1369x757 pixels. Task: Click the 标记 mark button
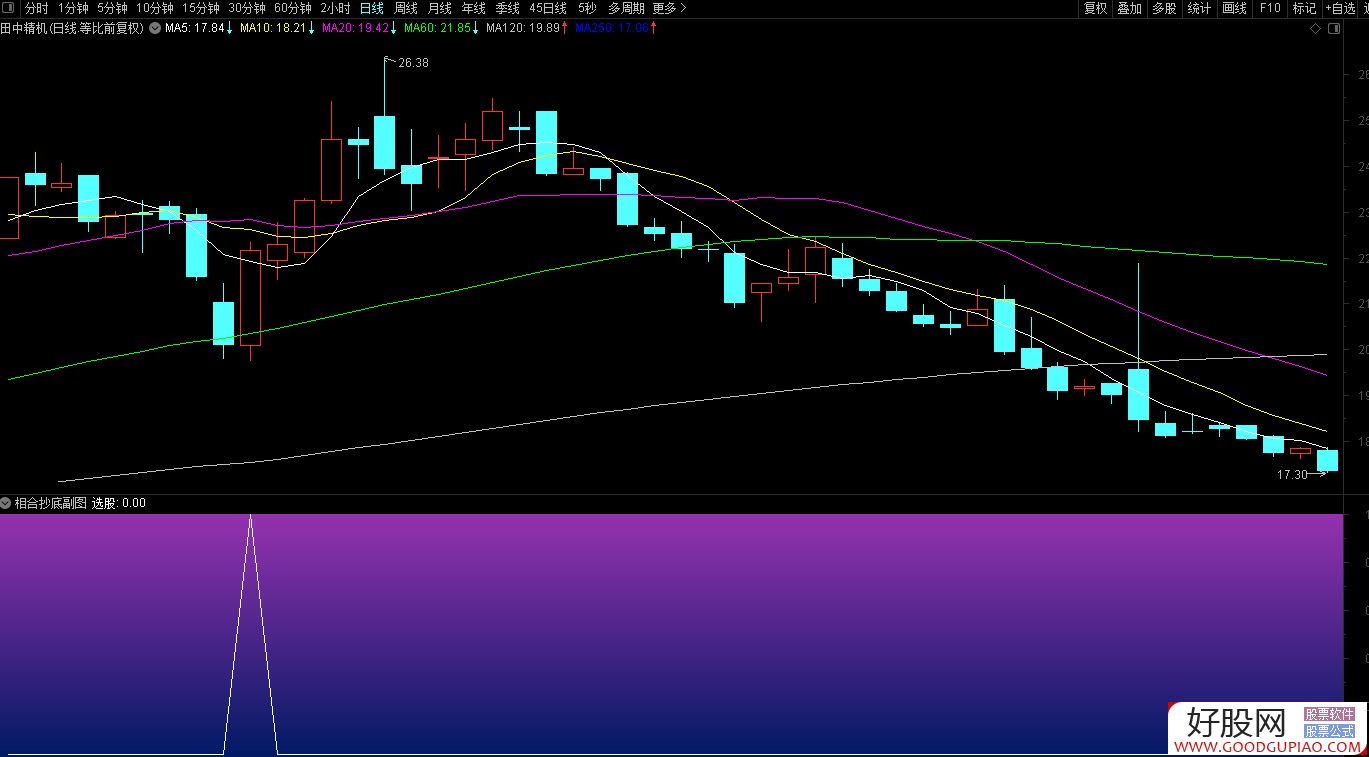(x=1304, y=8)
